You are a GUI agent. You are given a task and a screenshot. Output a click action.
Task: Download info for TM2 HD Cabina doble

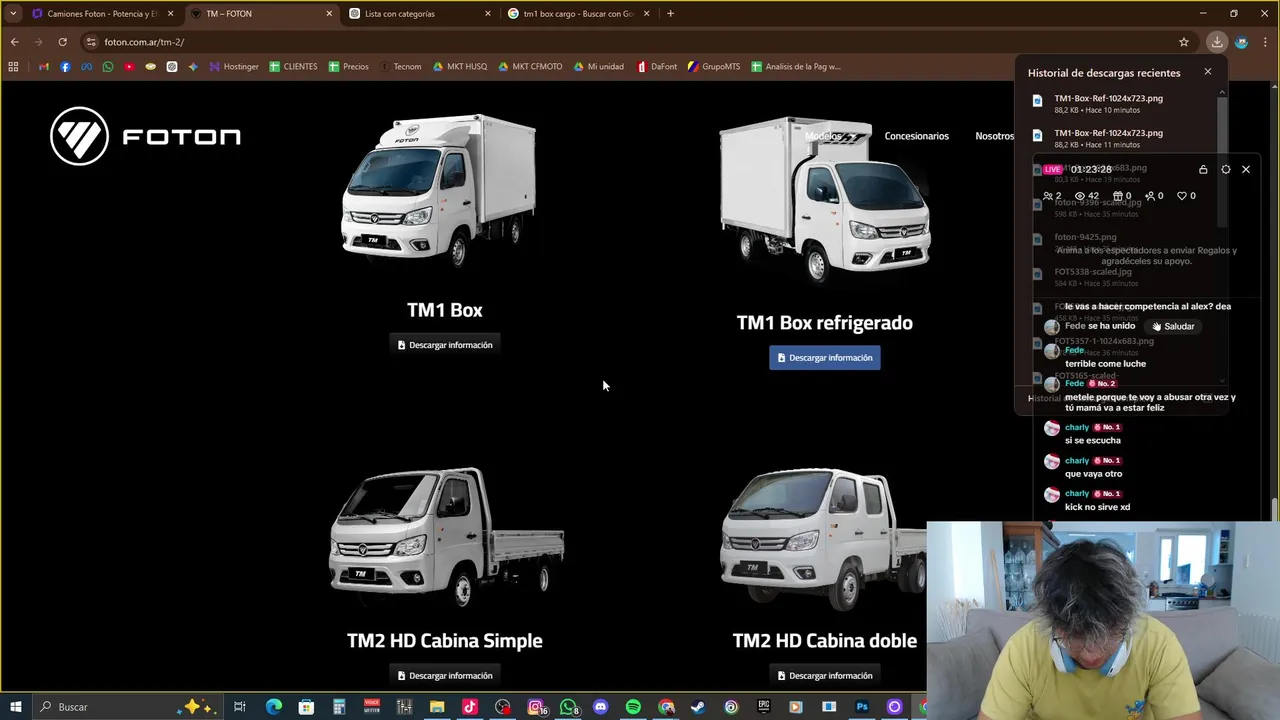pos(825,675)
